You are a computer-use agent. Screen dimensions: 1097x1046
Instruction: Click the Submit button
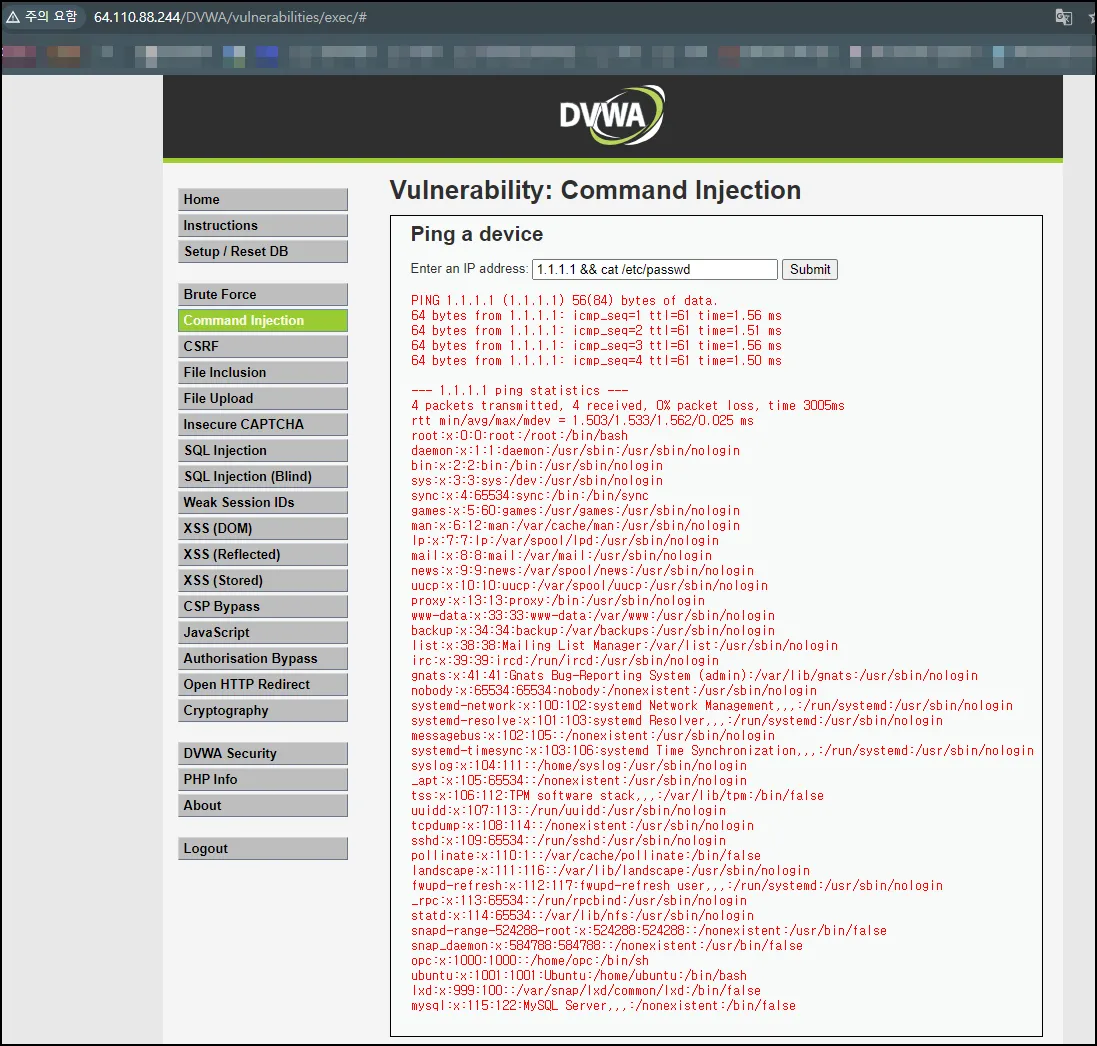click(809, 269)
